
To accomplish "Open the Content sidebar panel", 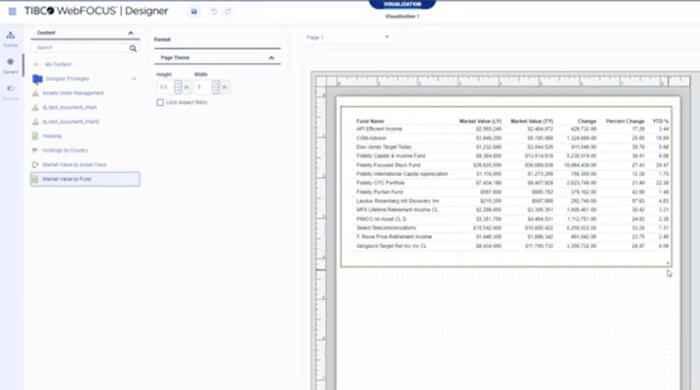I will [10, 65].
